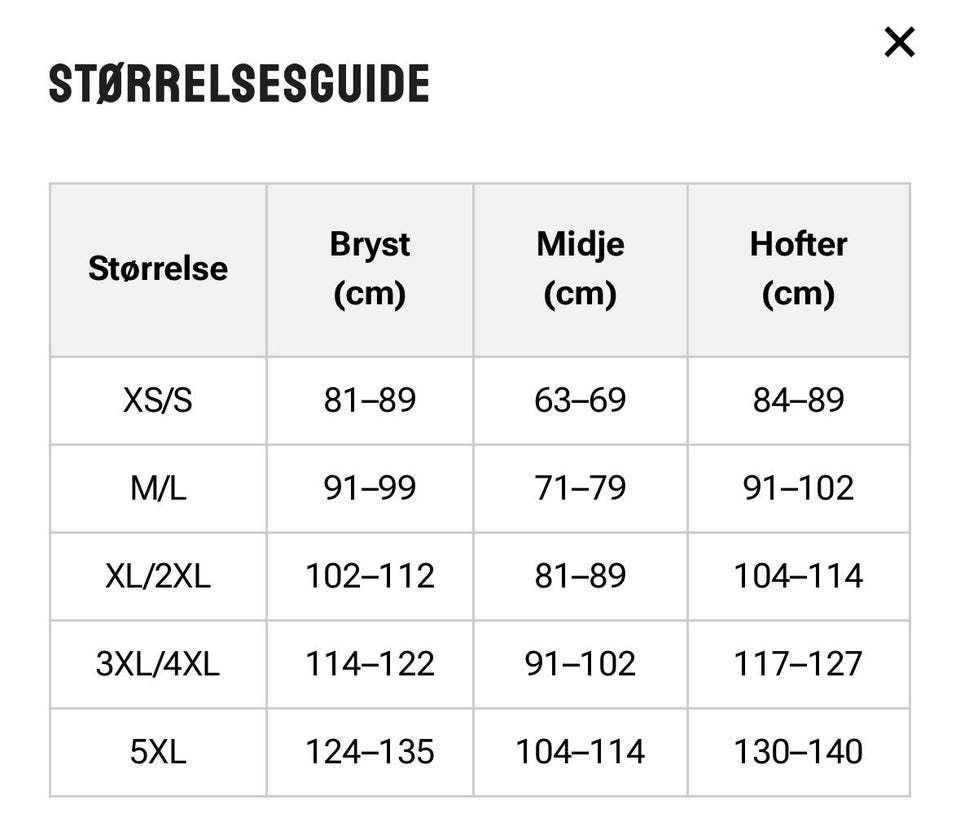Click the 104–114 hips cell for XL/2XL

click(798, 576)
